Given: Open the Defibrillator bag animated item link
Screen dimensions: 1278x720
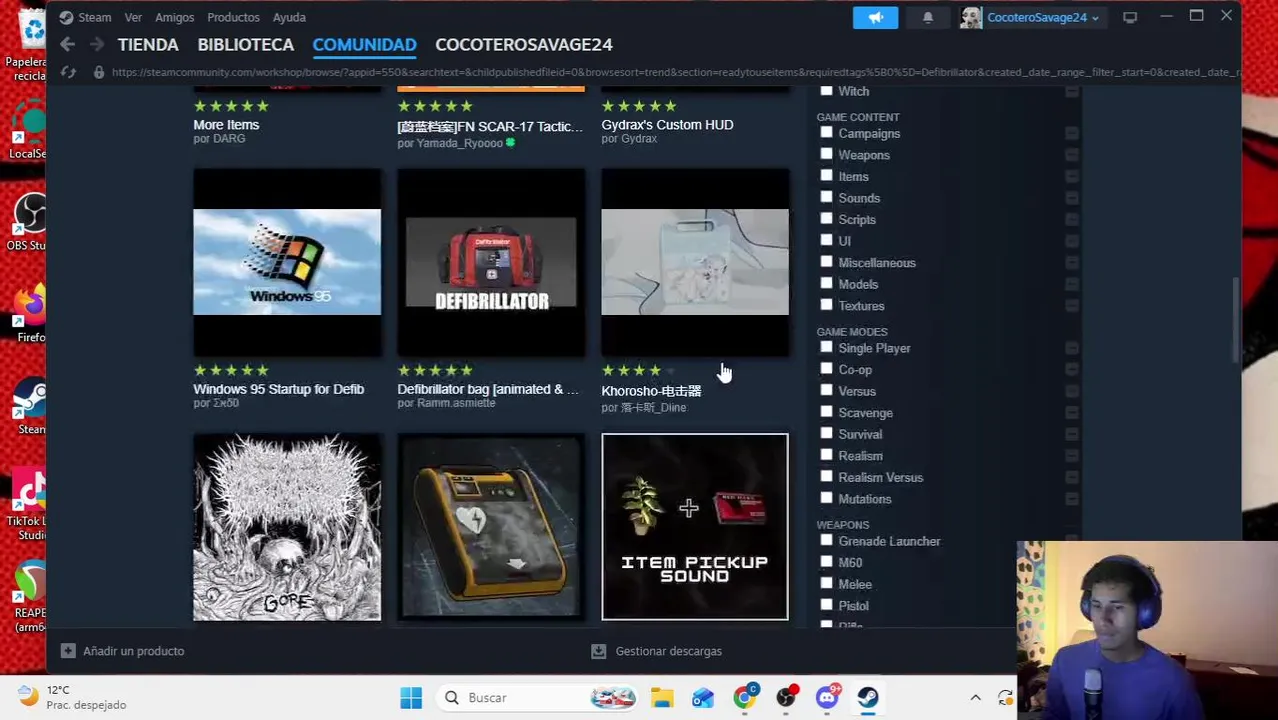Looking at the screenshot, I should (x=488, y=389).
